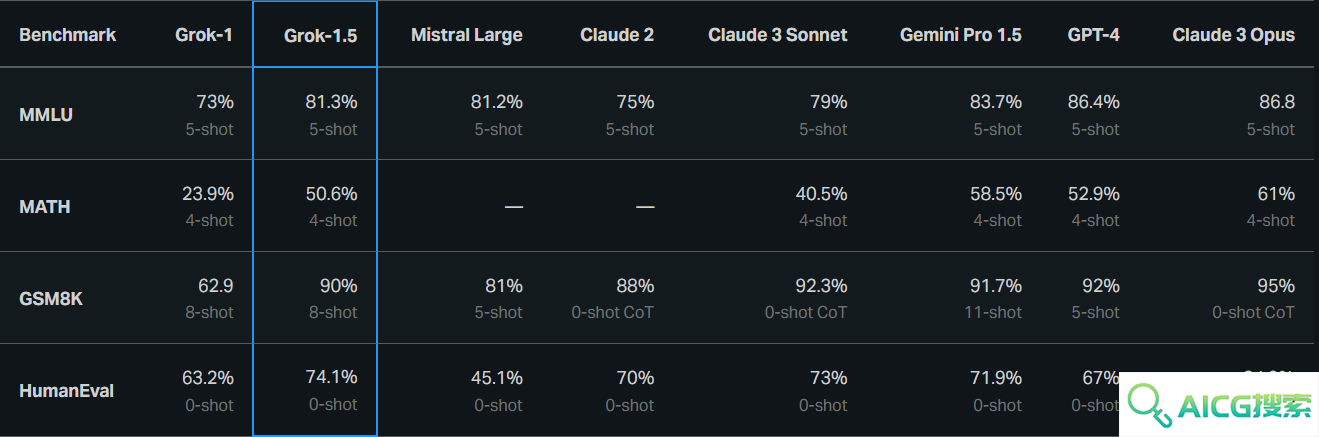Screen dimensions: 1319x437
Task: Select the Benchmark column header
Action: [x=68, y=35]
